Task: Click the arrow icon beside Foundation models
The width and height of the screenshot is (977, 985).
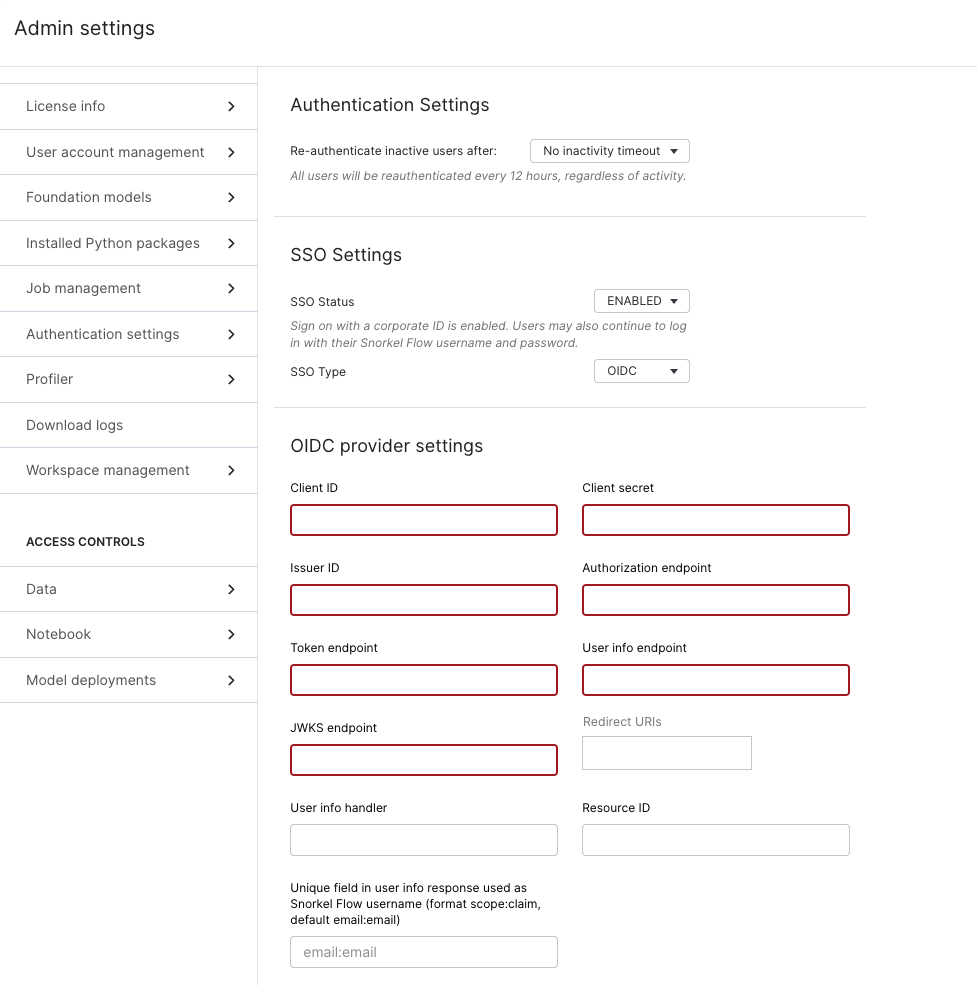Action: (x=231, y=198)
